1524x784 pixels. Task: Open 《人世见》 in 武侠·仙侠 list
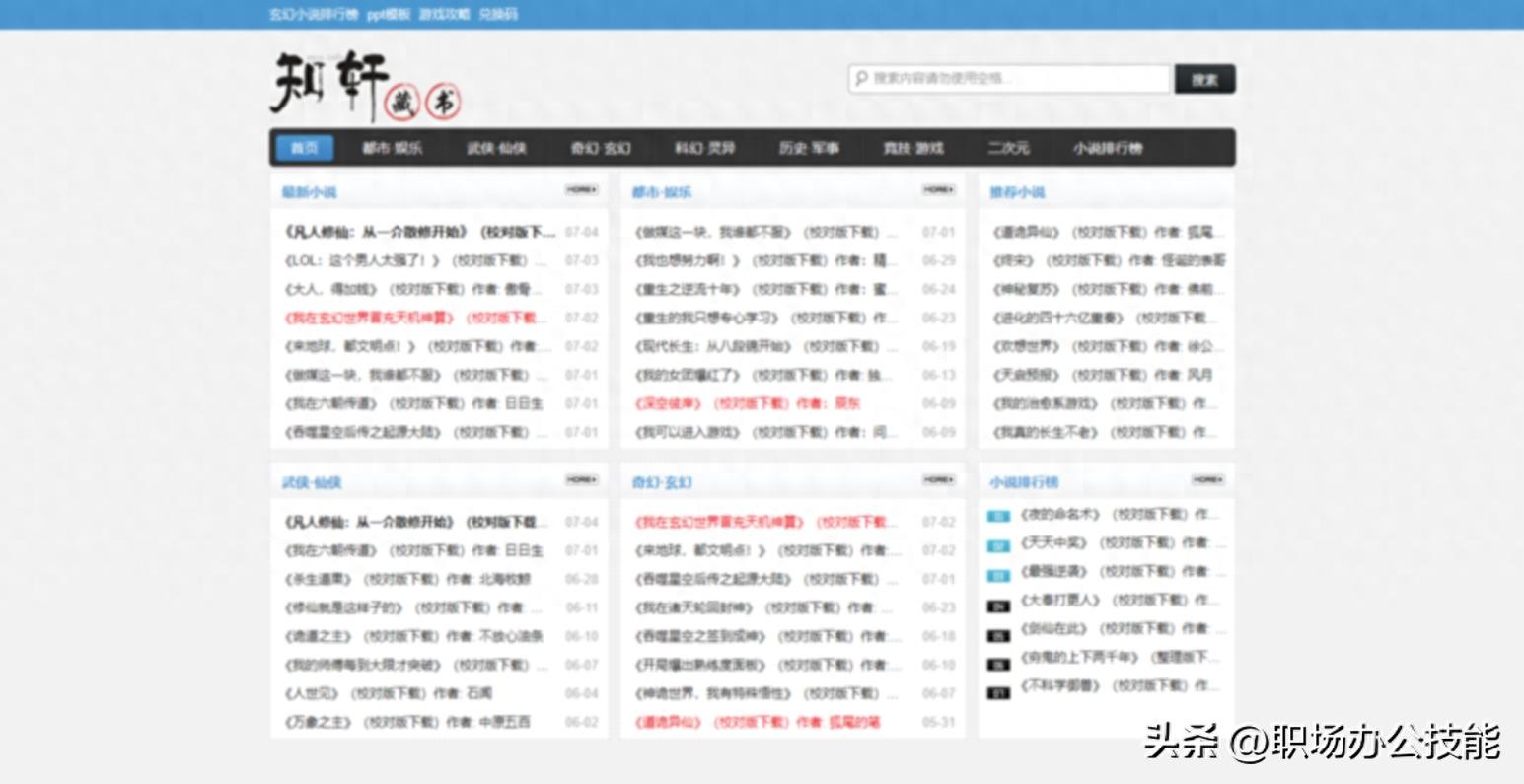pyautogui.click(x=311, y=693)
